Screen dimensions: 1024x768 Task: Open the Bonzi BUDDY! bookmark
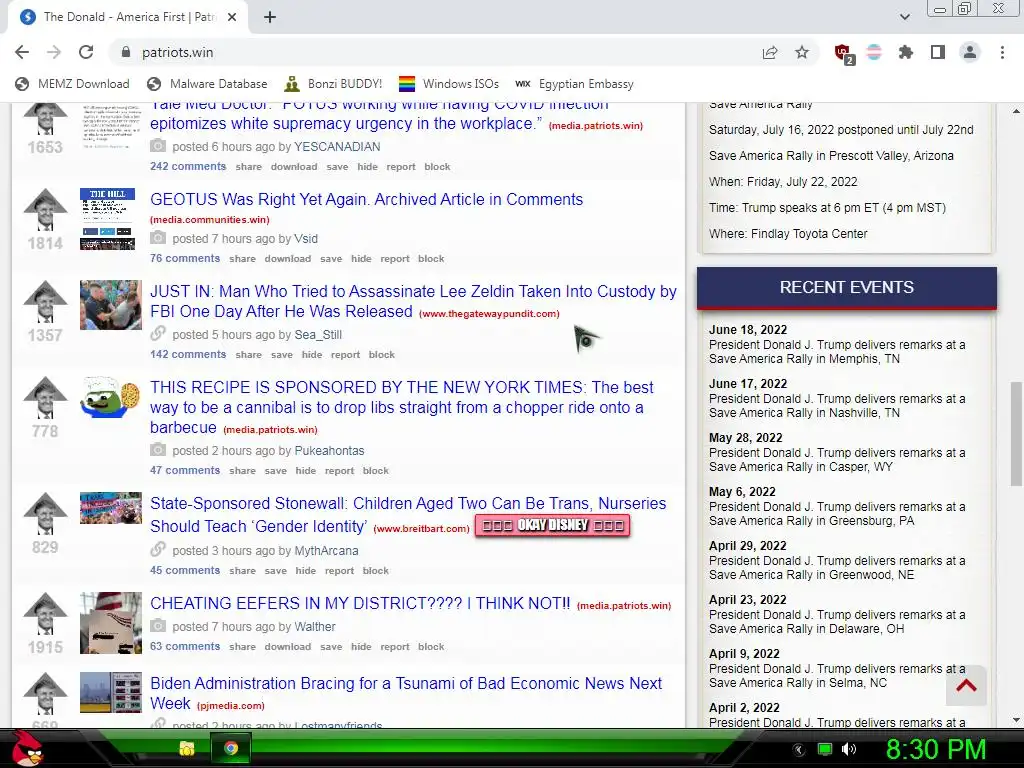tap(333, 84)
